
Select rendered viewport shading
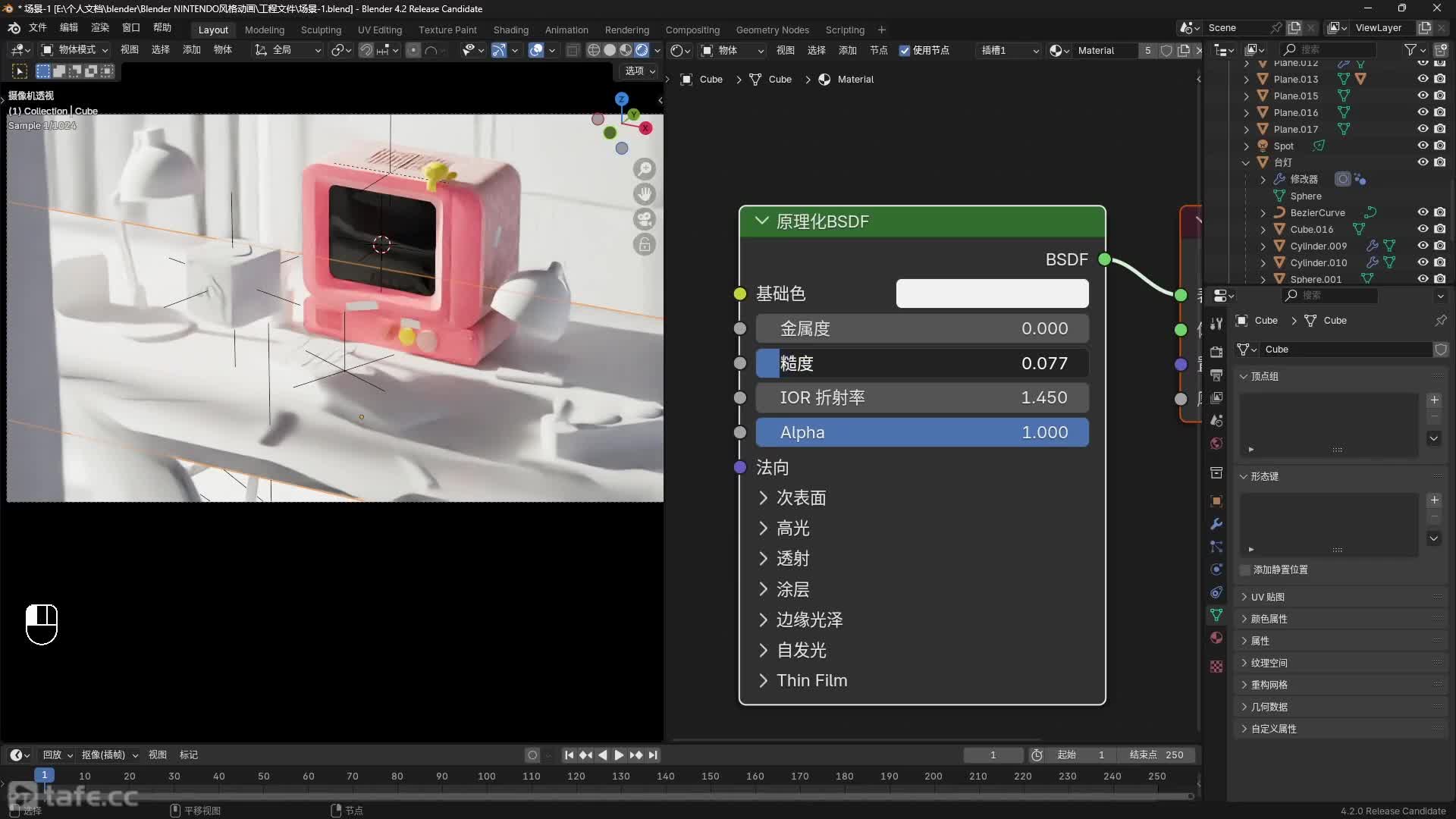pyautogui.click(x=642, y=50)
